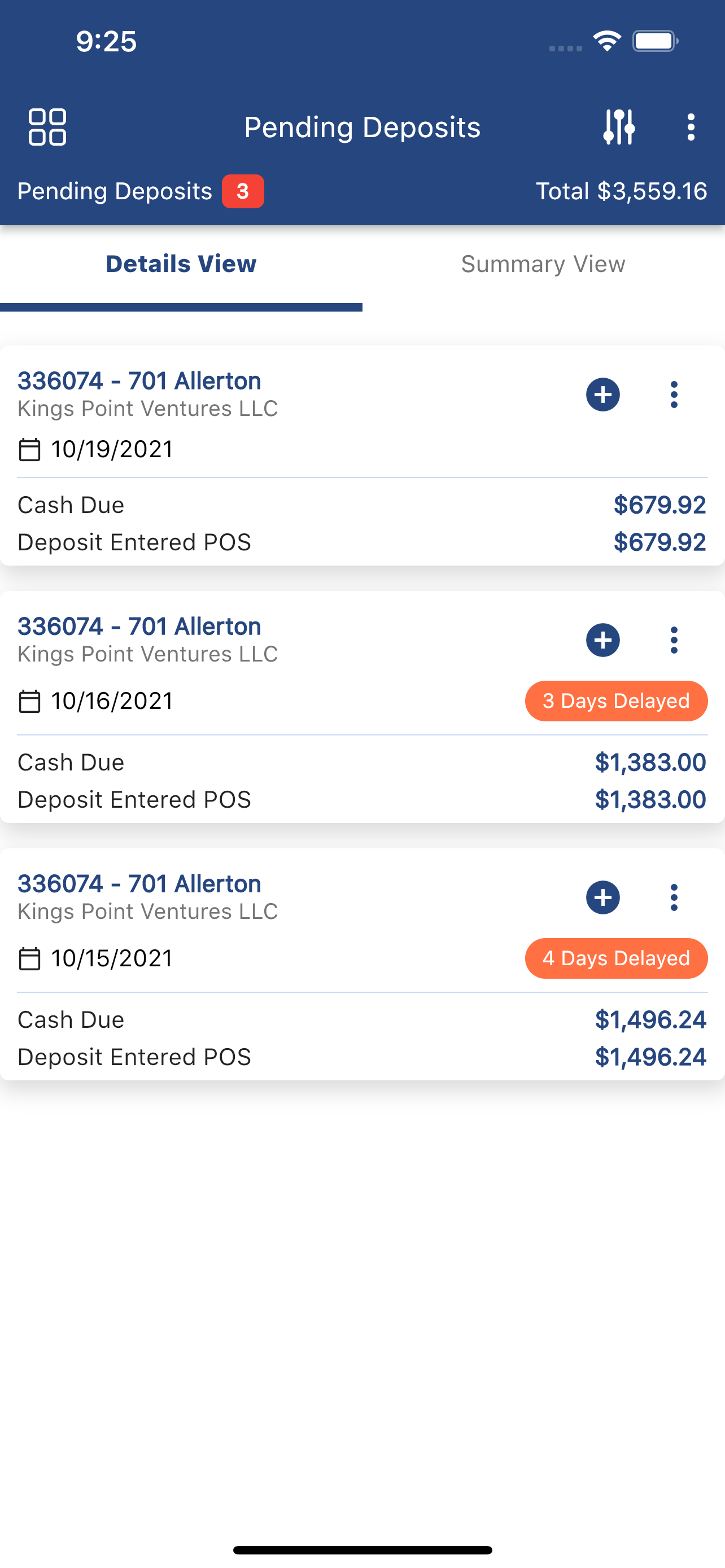Screen dimensions: 725x1568
Task: Tap plus icon on the 10/15/2021 deposit
Action: (x=602, y=897)
